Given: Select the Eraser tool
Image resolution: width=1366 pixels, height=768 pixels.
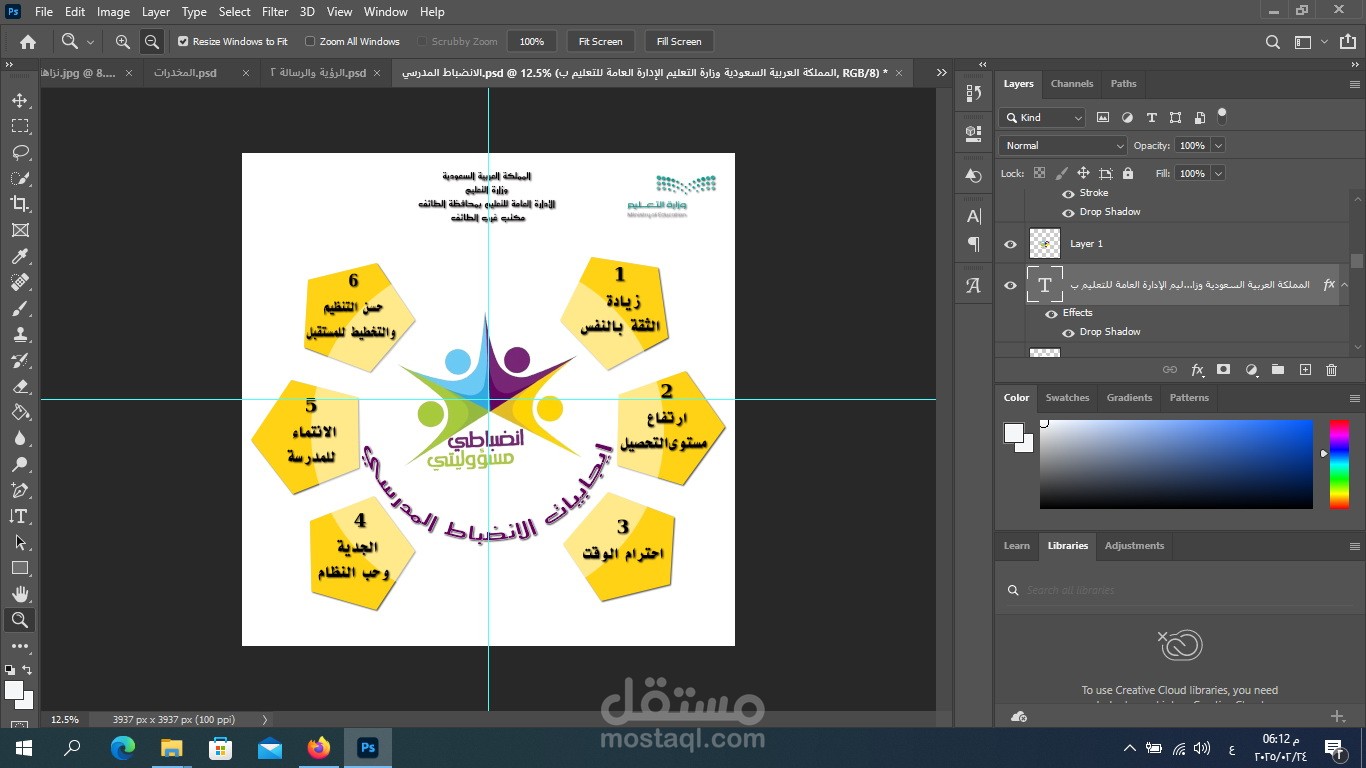Looking at the screenshot, I should [x=20, y=386].
